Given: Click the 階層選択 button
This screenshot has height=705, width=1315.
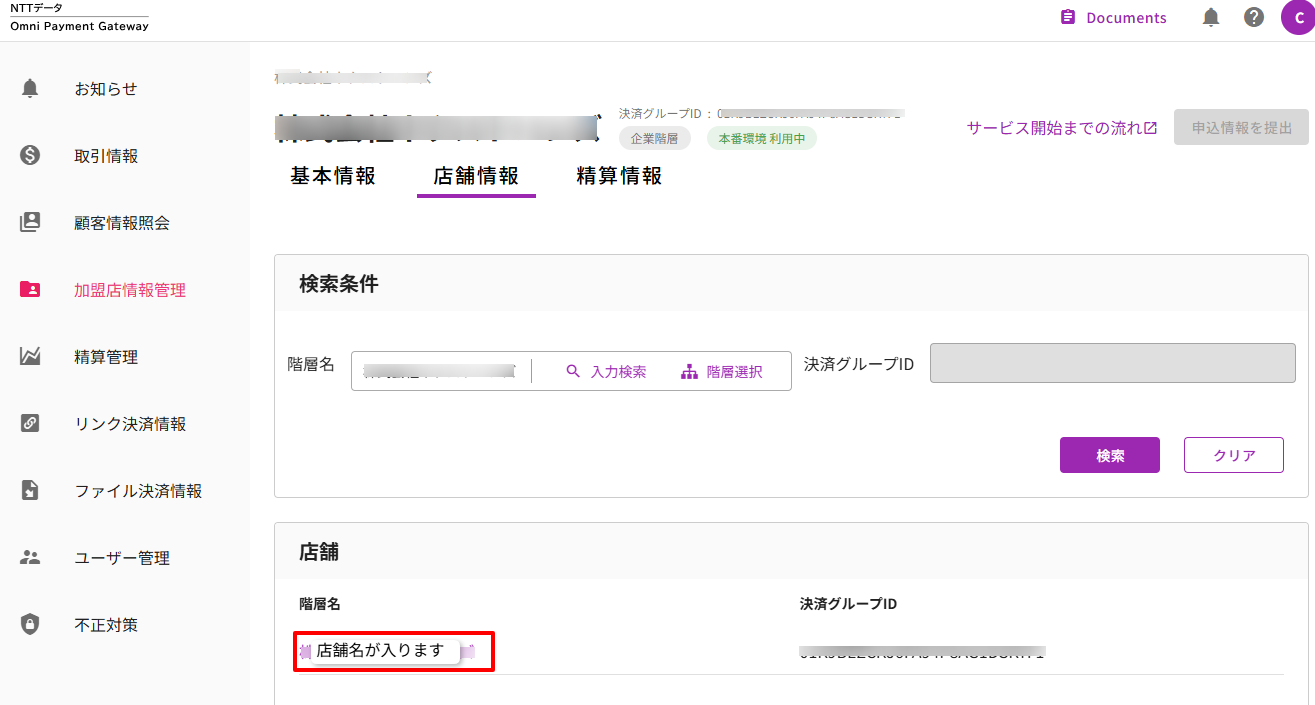Looking at the screenshot, I should (x=721, y=371).
